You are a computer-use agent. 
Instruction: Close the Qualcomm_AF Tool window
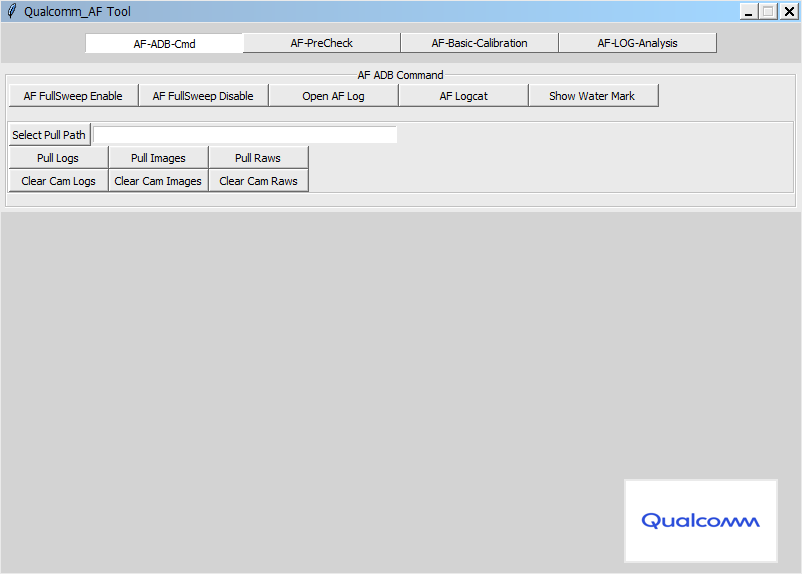click(x=788, y=11)
